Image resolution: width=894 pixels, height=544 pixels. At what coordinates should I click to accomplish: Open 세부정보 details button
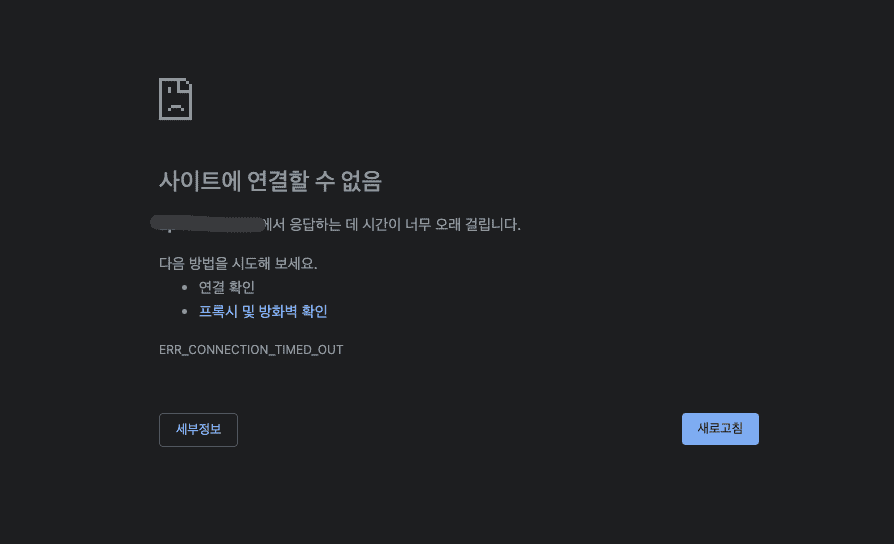coord(198,430)
